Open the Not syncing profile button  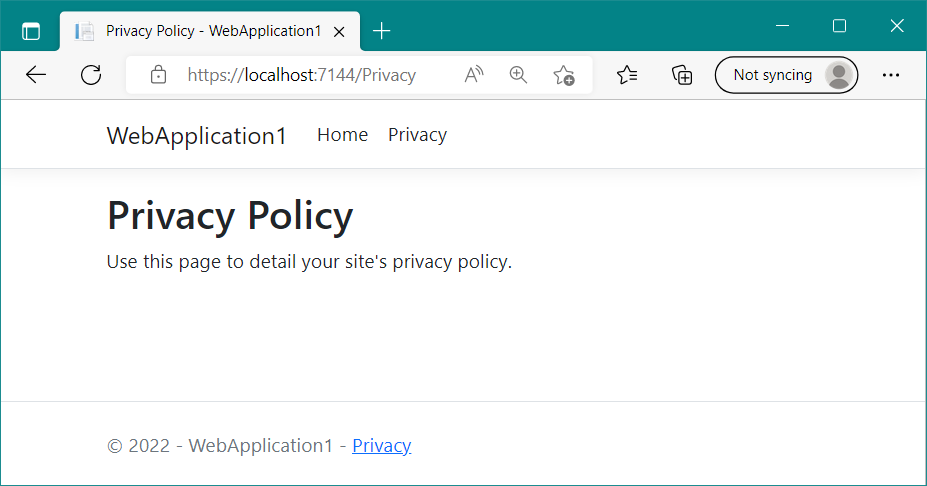[x=786, y=75]
